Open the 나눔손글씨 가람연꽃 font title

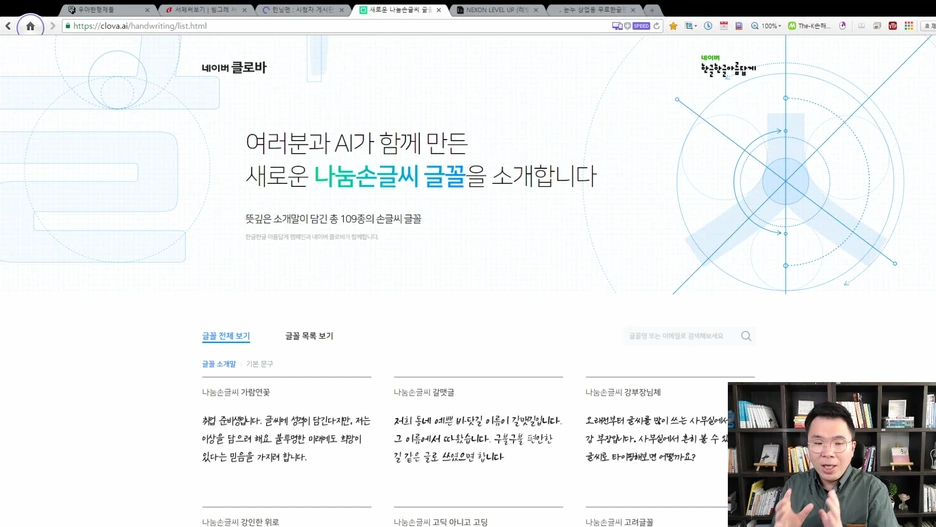[236, 392]
